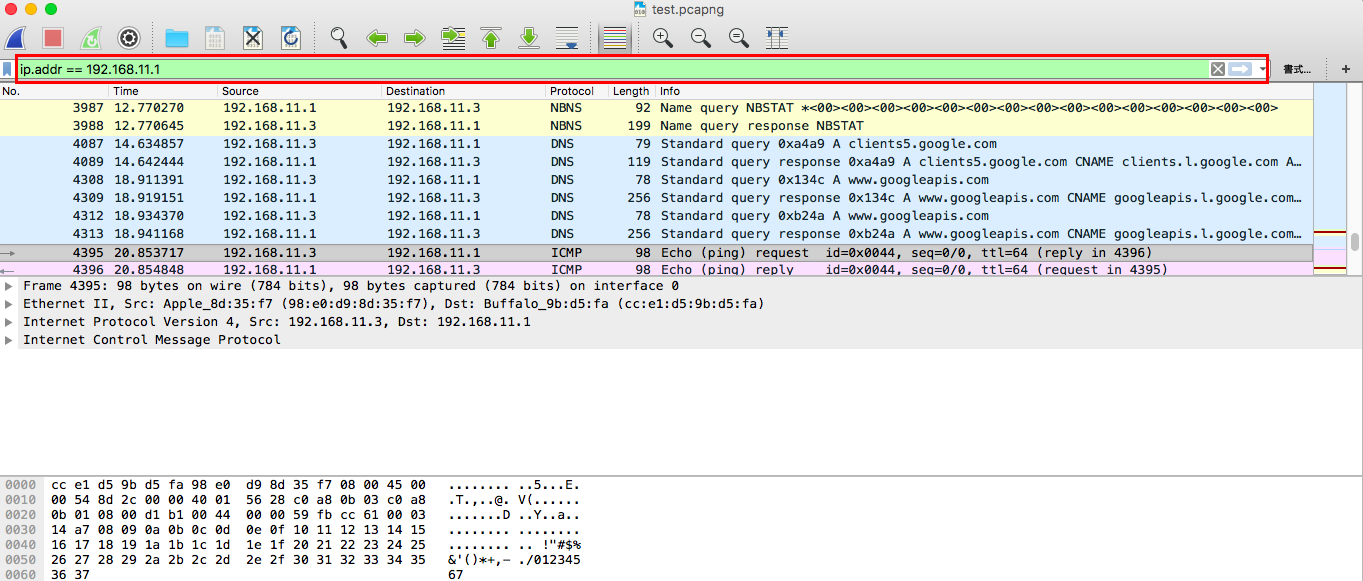Screen dimensions: 1363x581
Task: Select packet 3987 NBNS name query
Action: click(x=655, y=108)
